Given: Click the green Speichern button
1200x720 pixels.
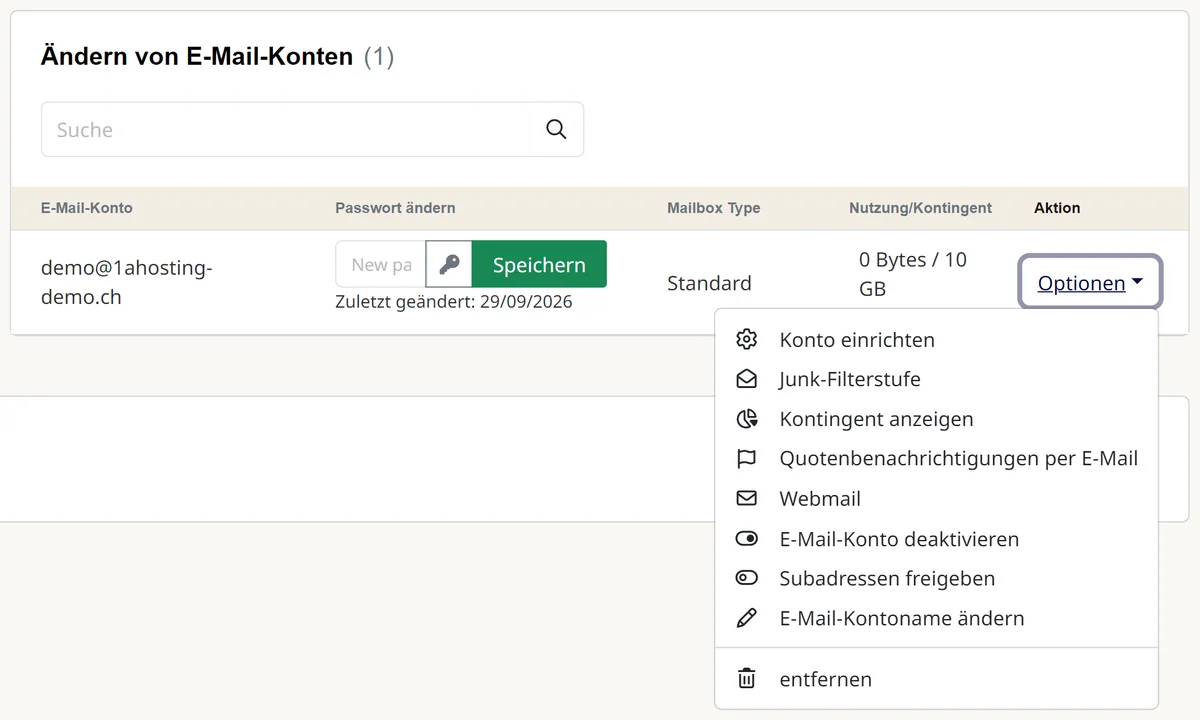Looking at the screenshot, I should pos(539,264).
